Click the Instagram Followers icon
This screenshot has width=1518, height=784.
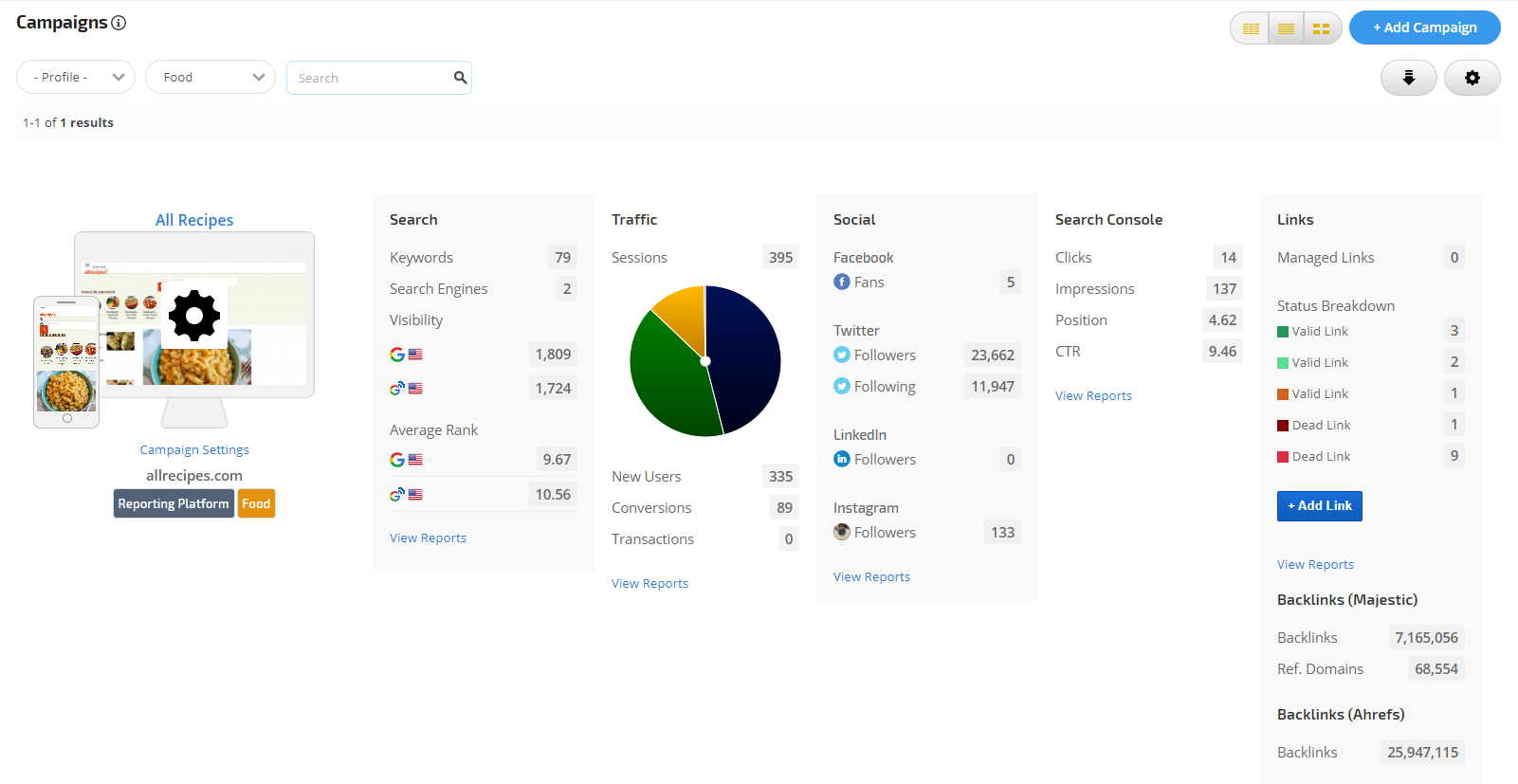coord(841,532)
